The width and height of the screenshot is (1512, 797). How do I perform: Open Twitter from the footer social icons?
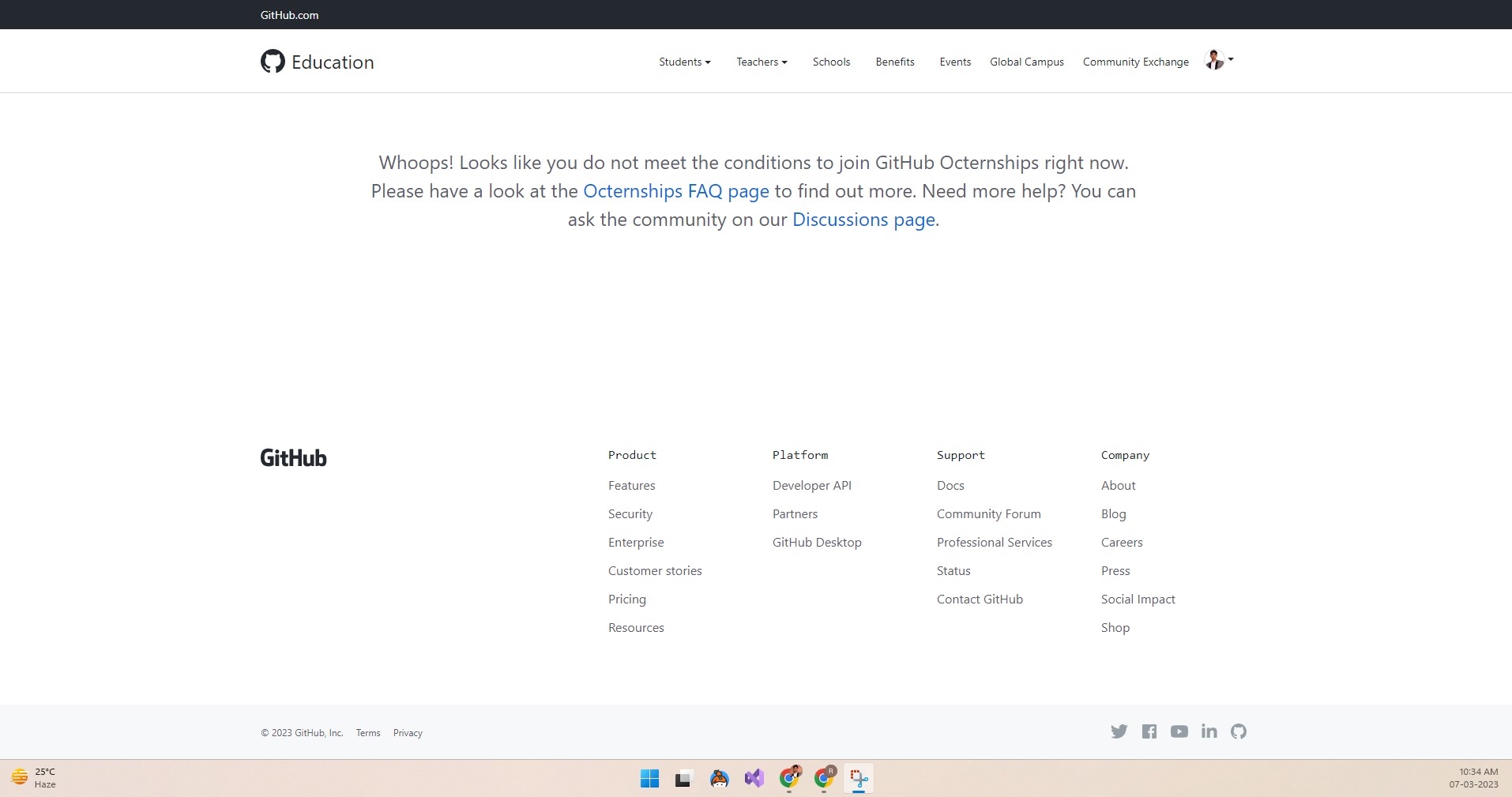(x=1119, y=731)
